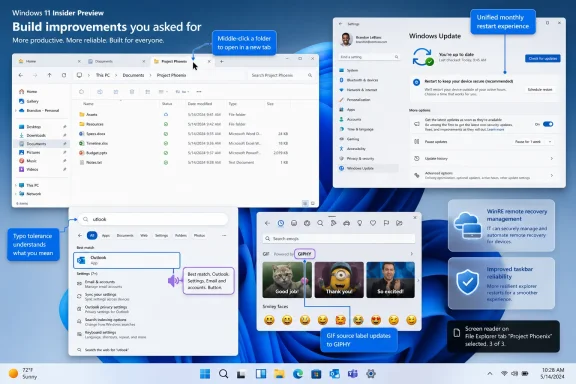Open Sort dropdown in File Explorer toolbar
This screenshot has width=576, height=384.
(x=183, y=91)
